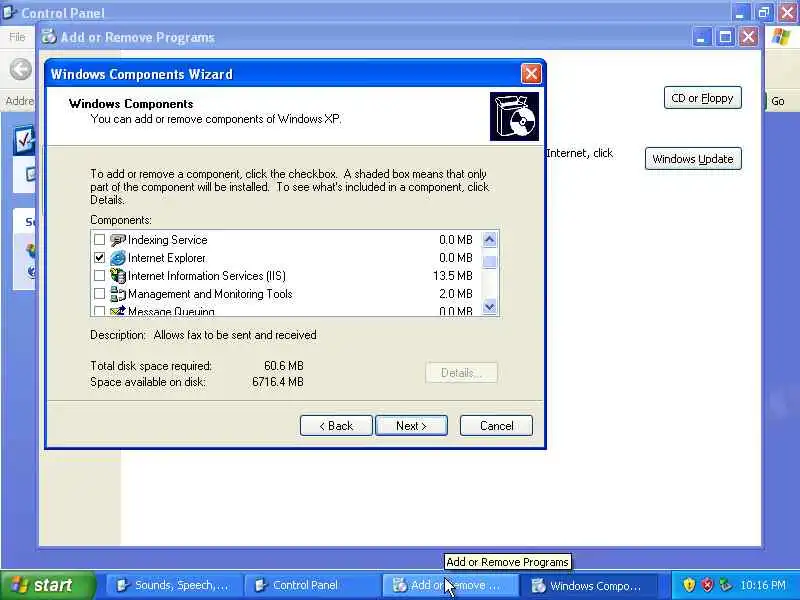800x600 pixels.
Task: Select the Indexing Service row label
Action: click(x=167, y=240)
